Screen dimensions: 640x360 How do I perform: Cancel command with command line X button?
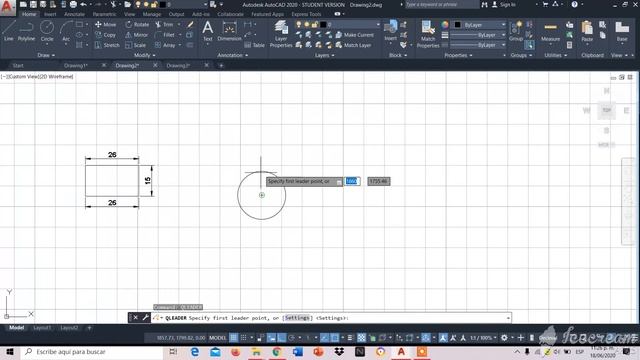pyautogui.click(x=136, y=318)
